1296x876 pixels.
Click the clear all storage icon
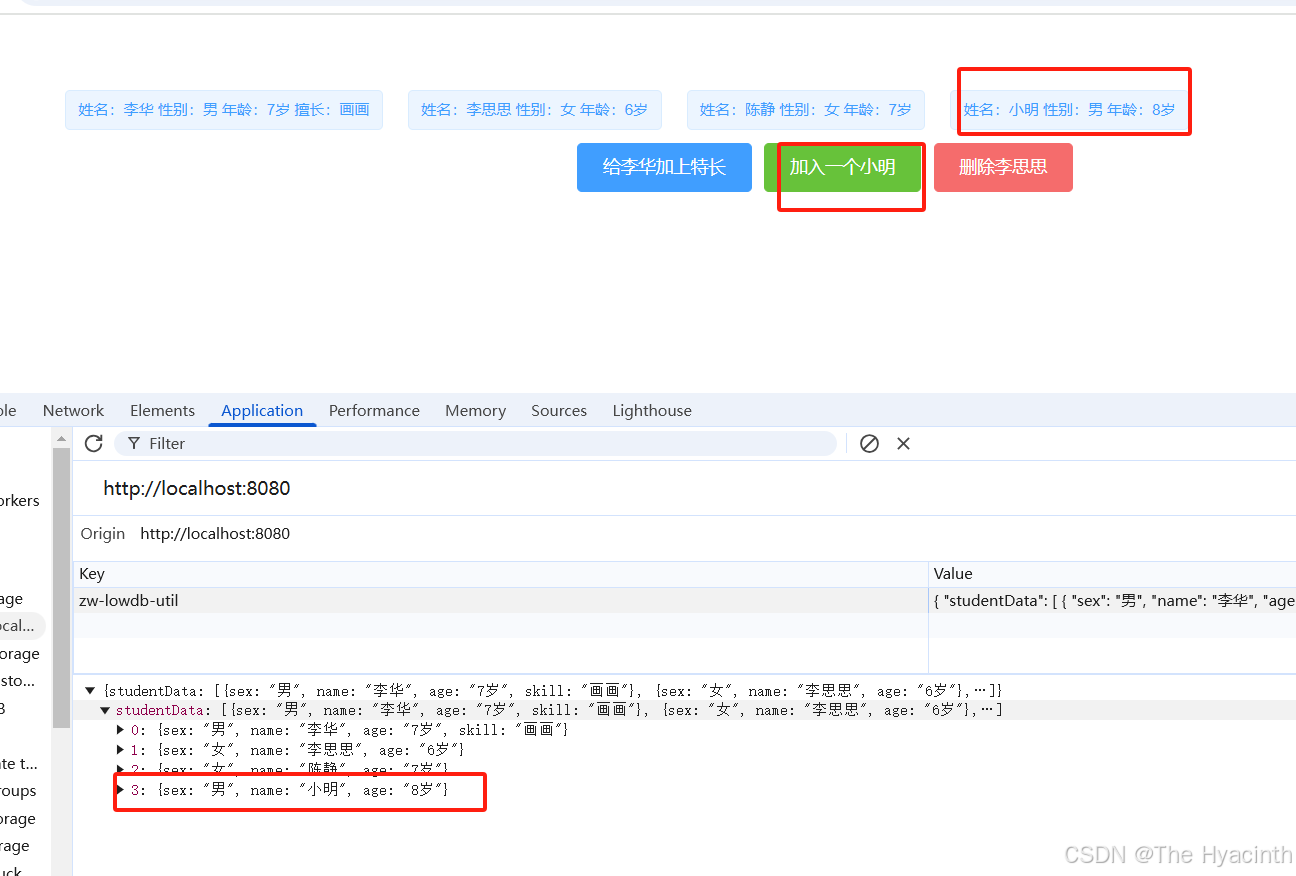868,443
